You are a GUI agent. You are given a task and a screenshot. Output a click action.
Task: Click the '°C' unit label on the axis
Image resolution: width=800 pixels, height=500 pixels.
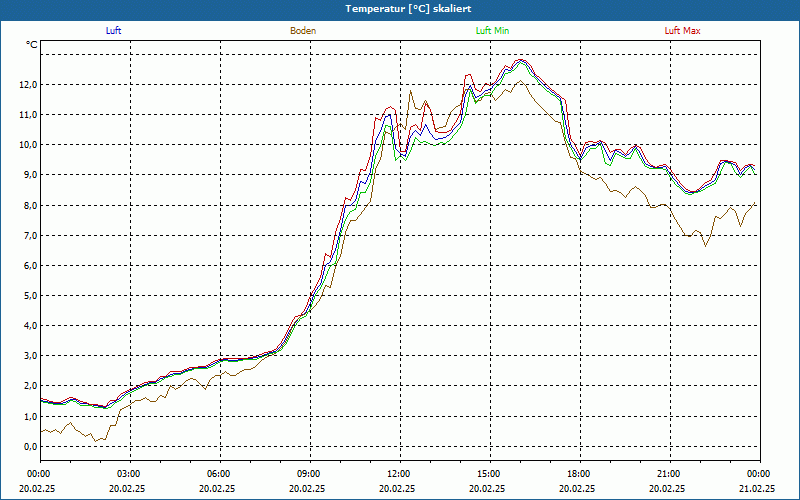point(32,45)
